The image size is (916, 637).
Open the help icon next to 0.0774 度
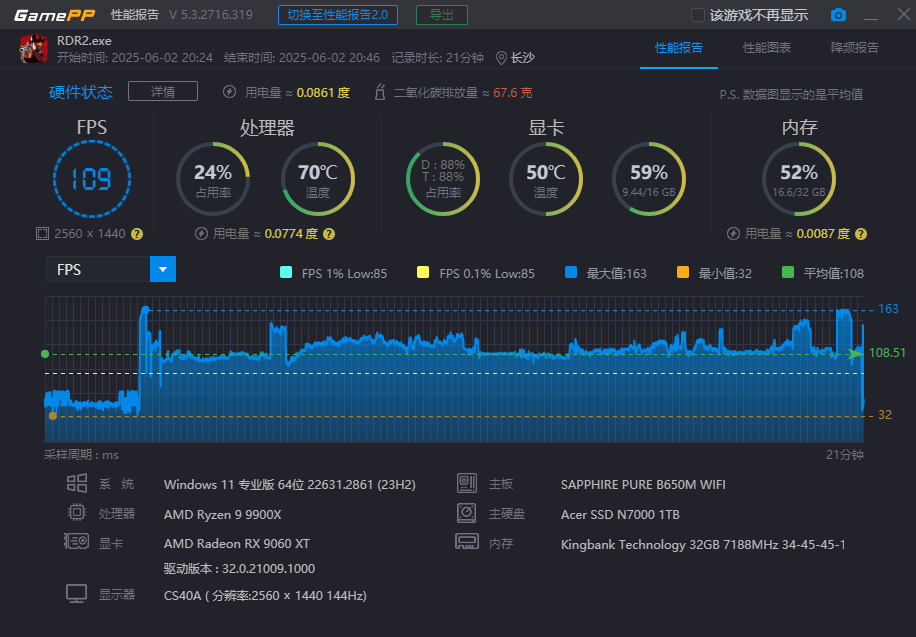click(329, 234)
